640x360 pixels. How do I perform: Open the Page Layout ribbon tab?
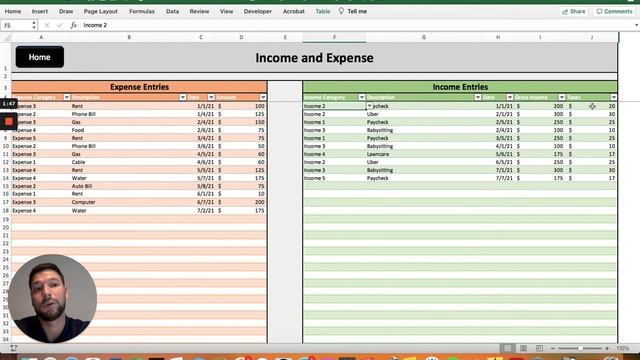click(x=101, y=11)
